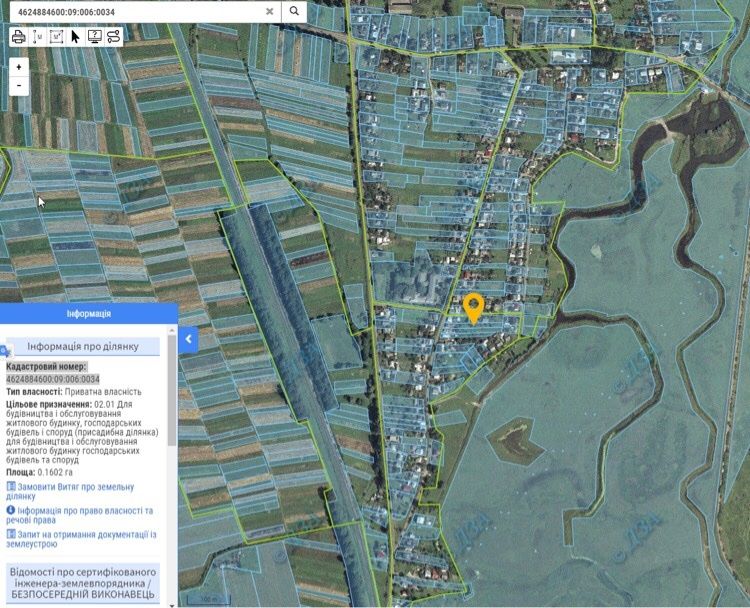The width and height of the screenshot is (750, 608).
Task: Click the Відомості про сертифікованого інженера heading
Action: coord(83,583)
